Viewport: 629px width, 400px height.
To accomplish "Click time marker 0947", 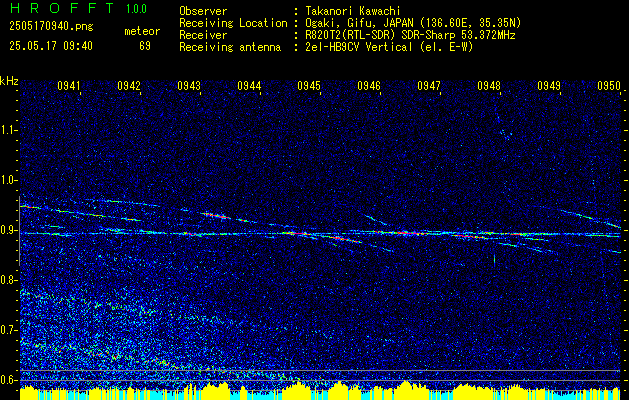I will coord(429,86).
